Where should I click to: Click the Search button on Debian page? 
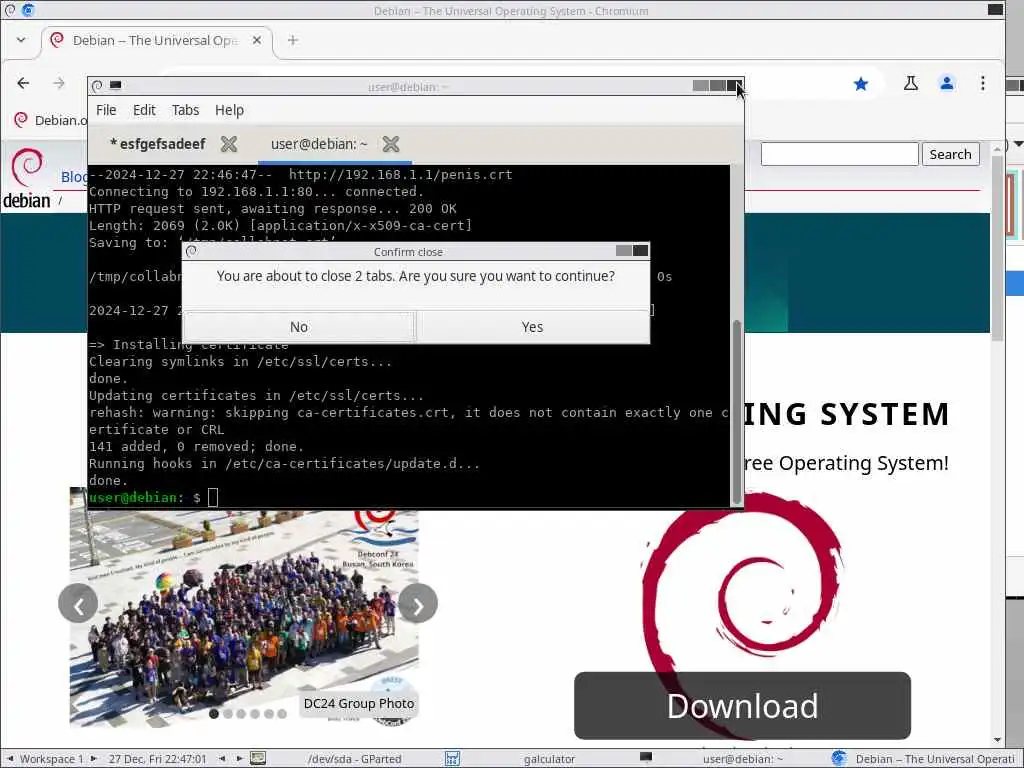950,154
